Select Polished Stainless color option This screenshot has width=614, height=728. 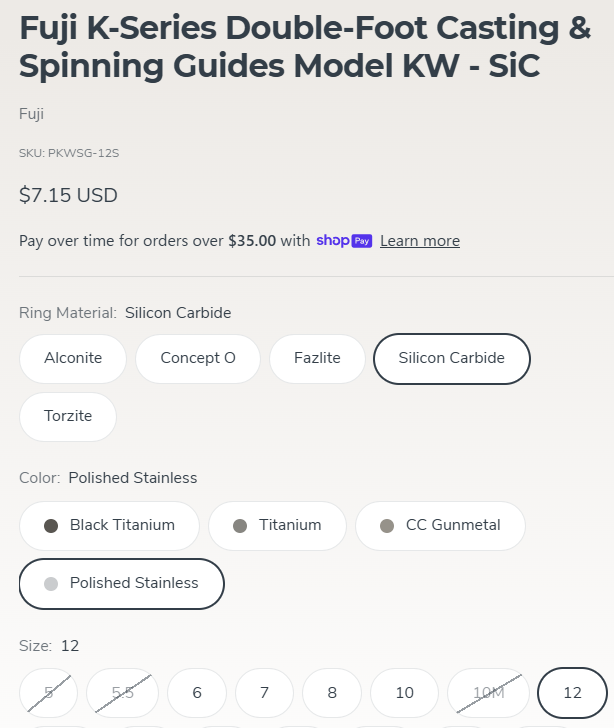[x=122, y=584]
